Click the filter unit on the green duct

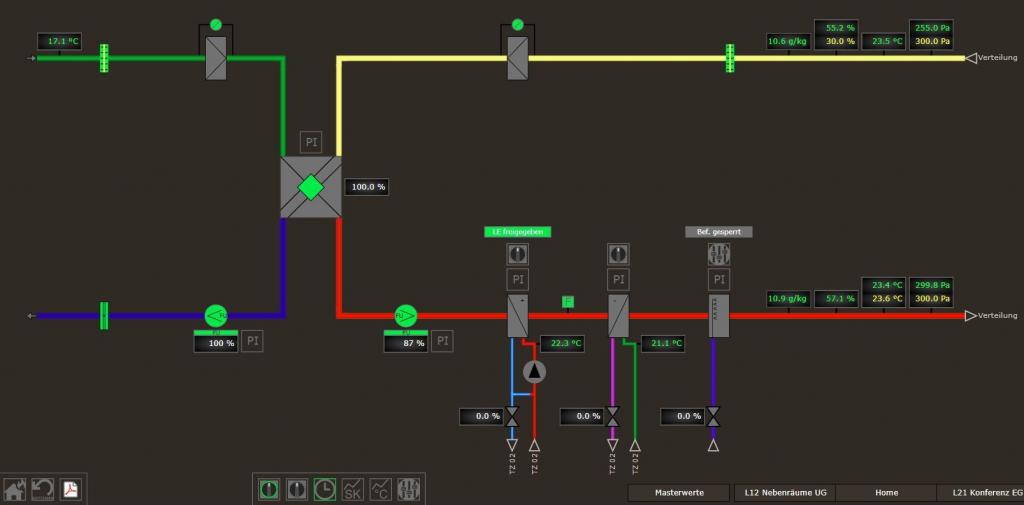tap(216, 58)
